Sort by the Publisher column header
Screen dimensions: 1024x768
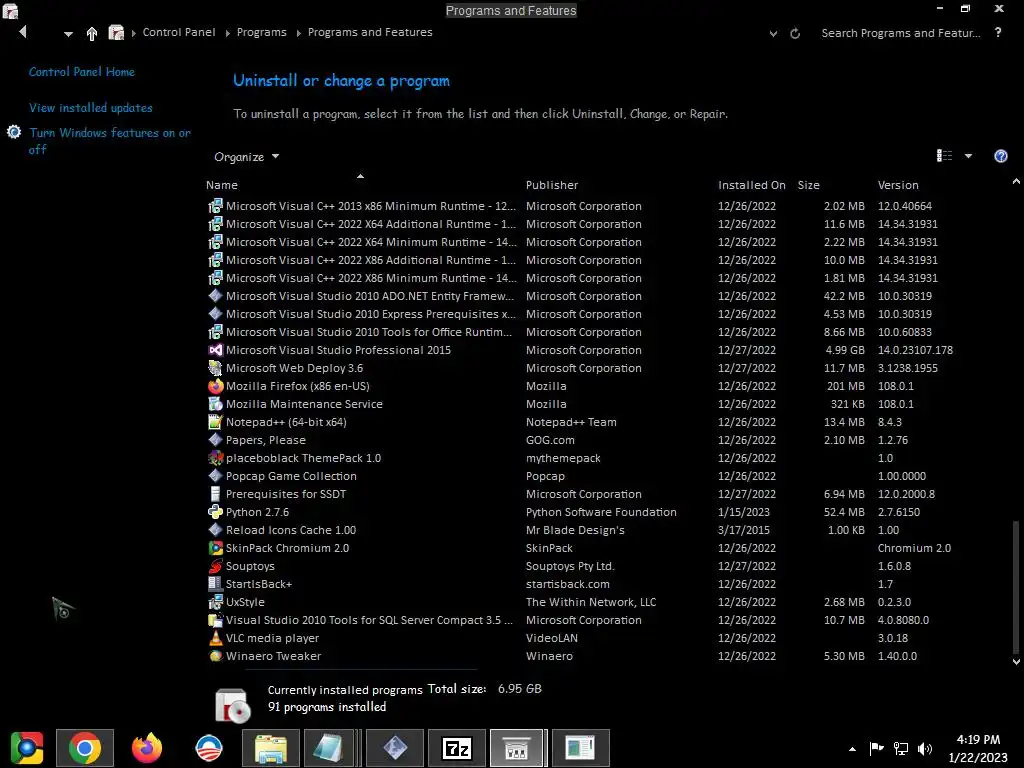552,185
